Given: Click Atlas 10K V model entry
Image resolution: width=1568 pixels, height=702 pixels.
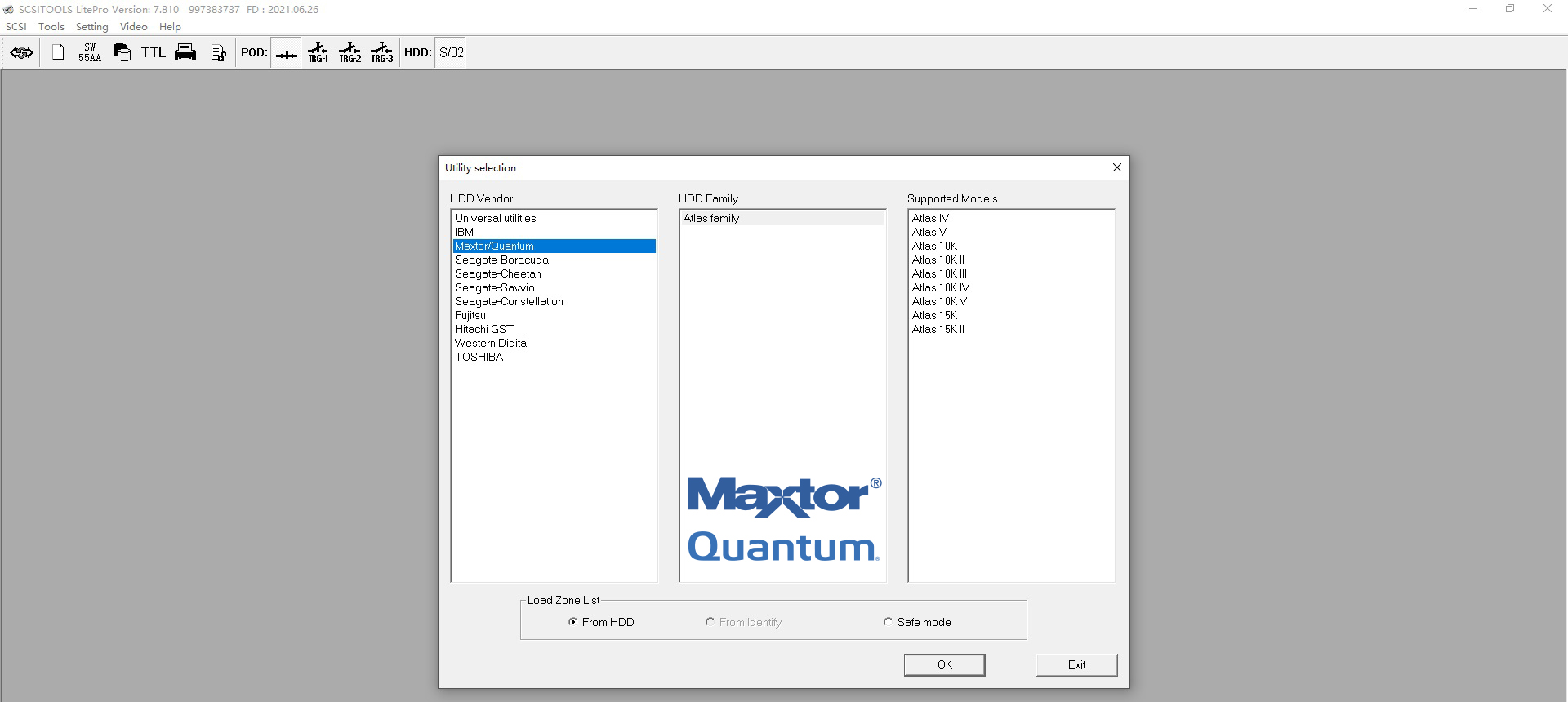Looking at the screenshot, I should tap(1011, 301).
